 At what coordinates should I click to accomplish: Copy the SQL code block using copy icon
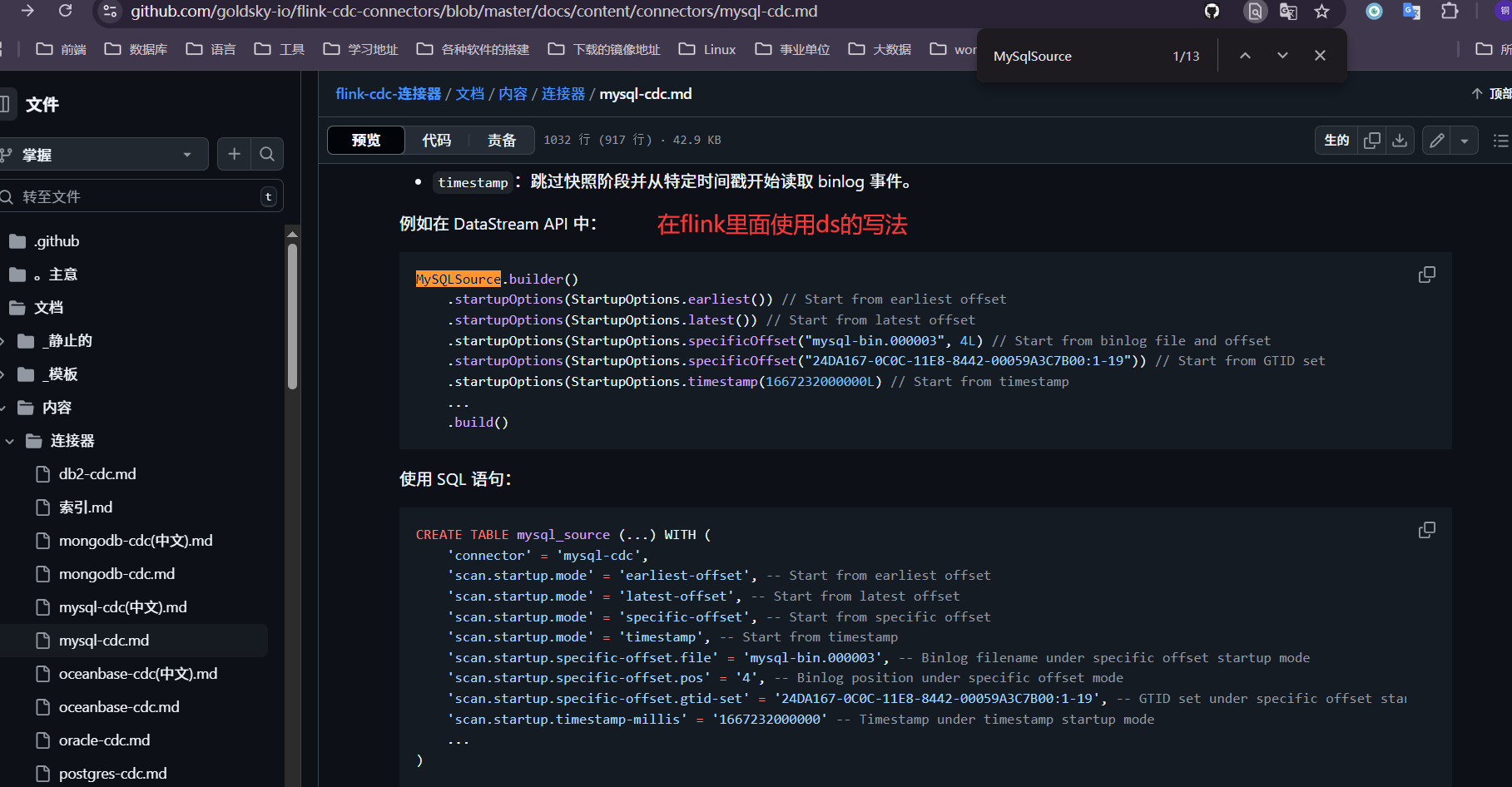(1427, 529)
